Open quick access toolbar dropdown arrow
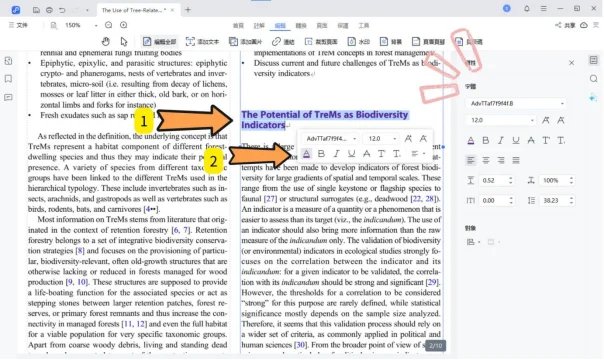604x360 pixels. click(87, 10)
